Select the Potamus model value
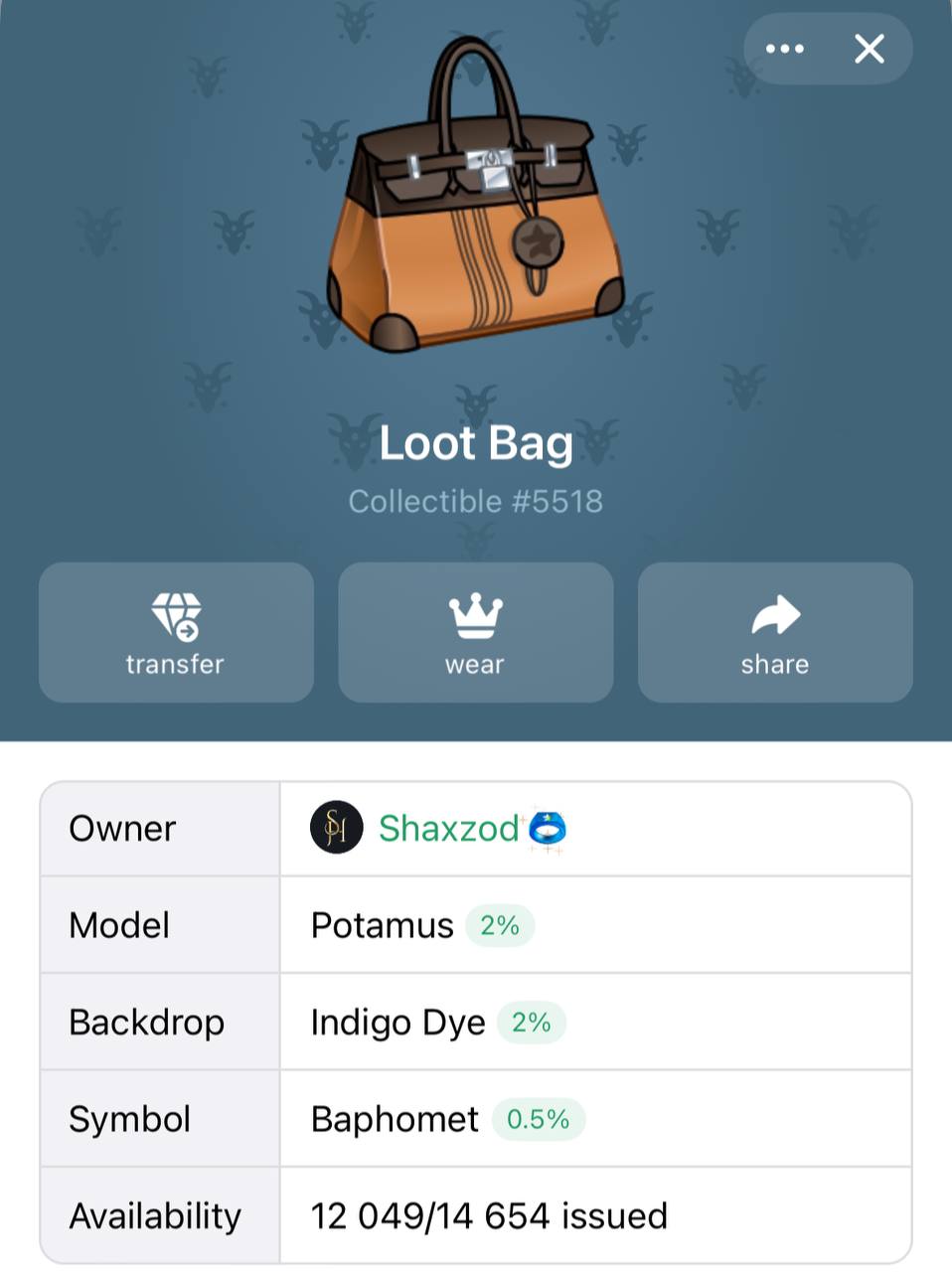 coord(382,925)
